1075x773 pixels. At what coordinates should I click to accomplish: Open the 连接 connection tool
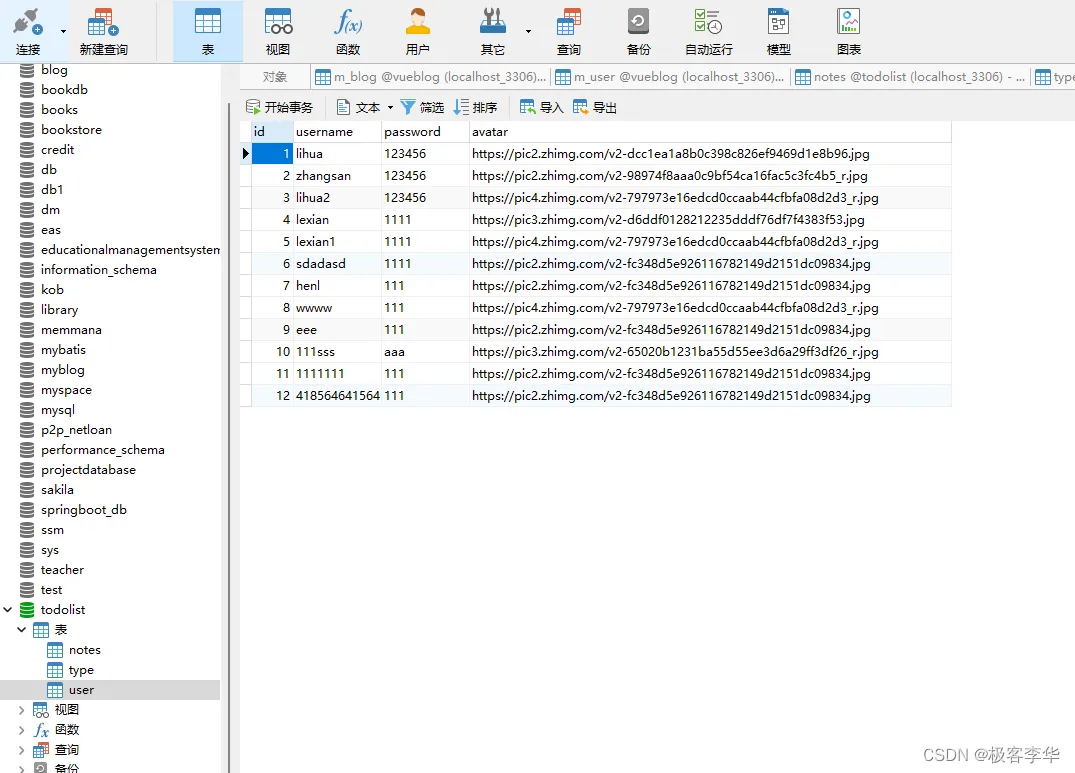pyautogui.click(x=27, y=32)
